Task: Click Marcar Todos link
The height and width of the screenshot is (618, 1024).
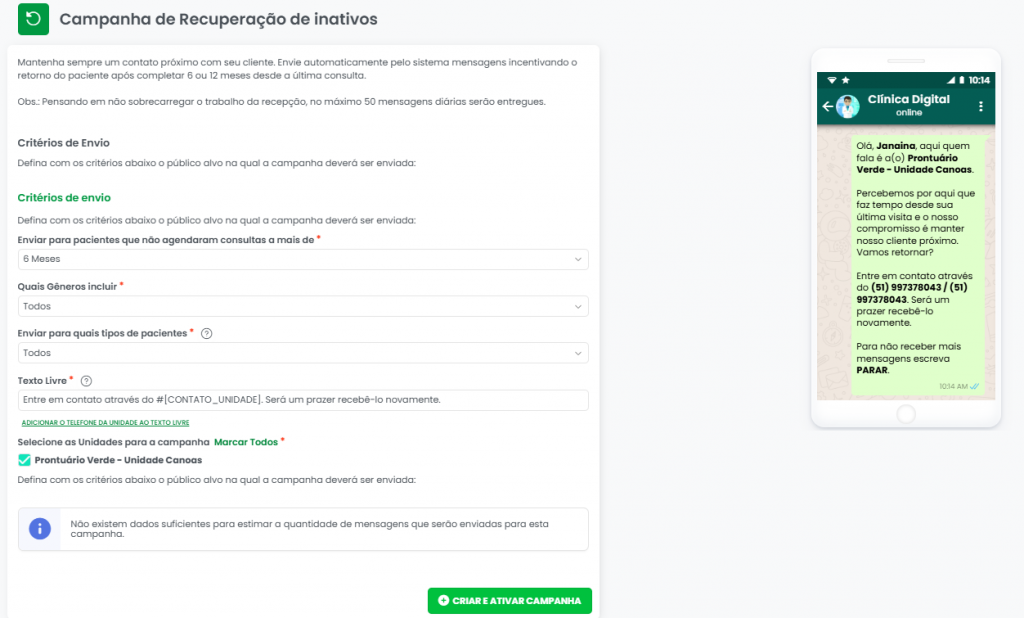Action: [x=246, y=441]
